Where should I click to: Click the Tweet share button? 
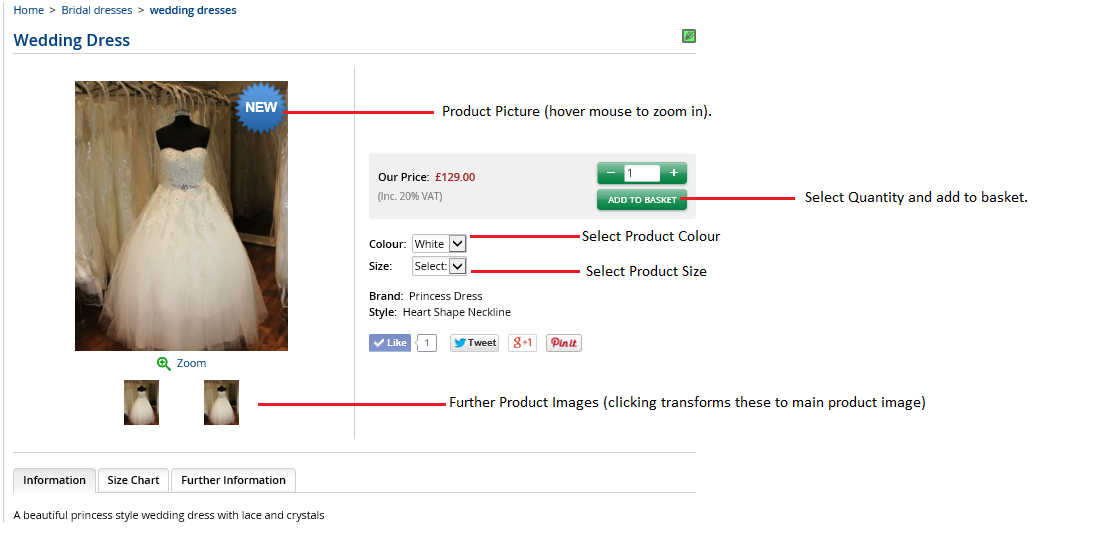click(474, 343)
